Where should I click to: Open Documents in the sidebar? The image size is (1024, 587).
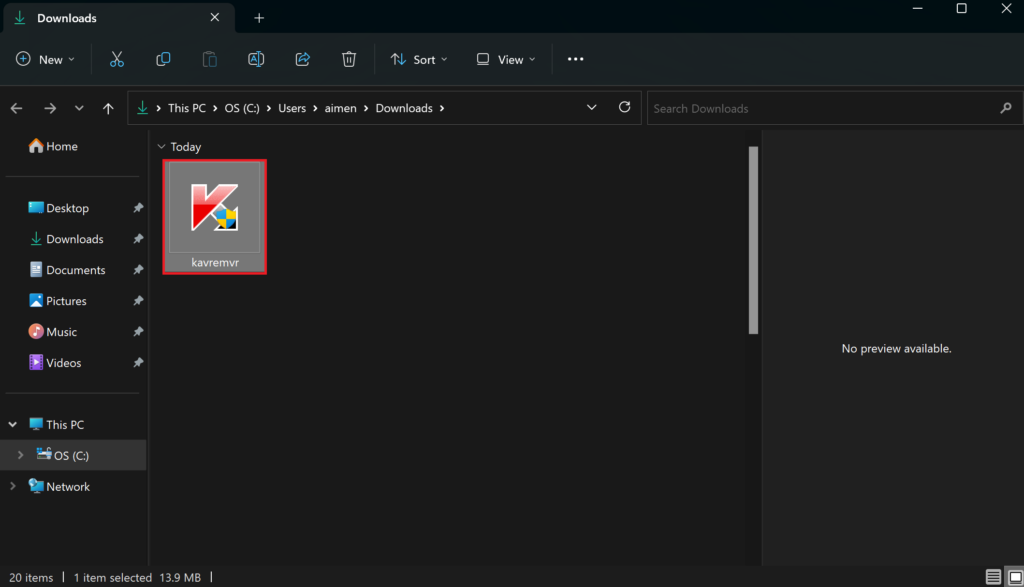pos(67,270)
